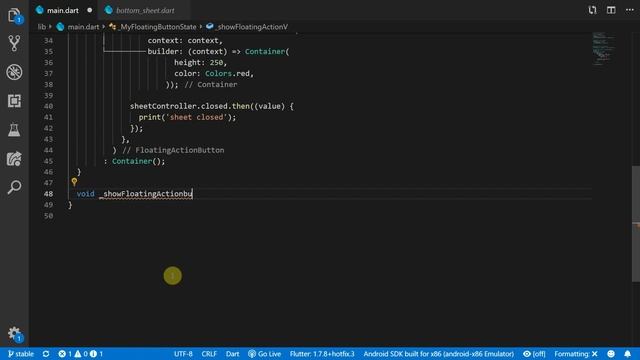Select the Android SDK emulator device
This screenshot has width=640, height=360.
click(439, 354)
